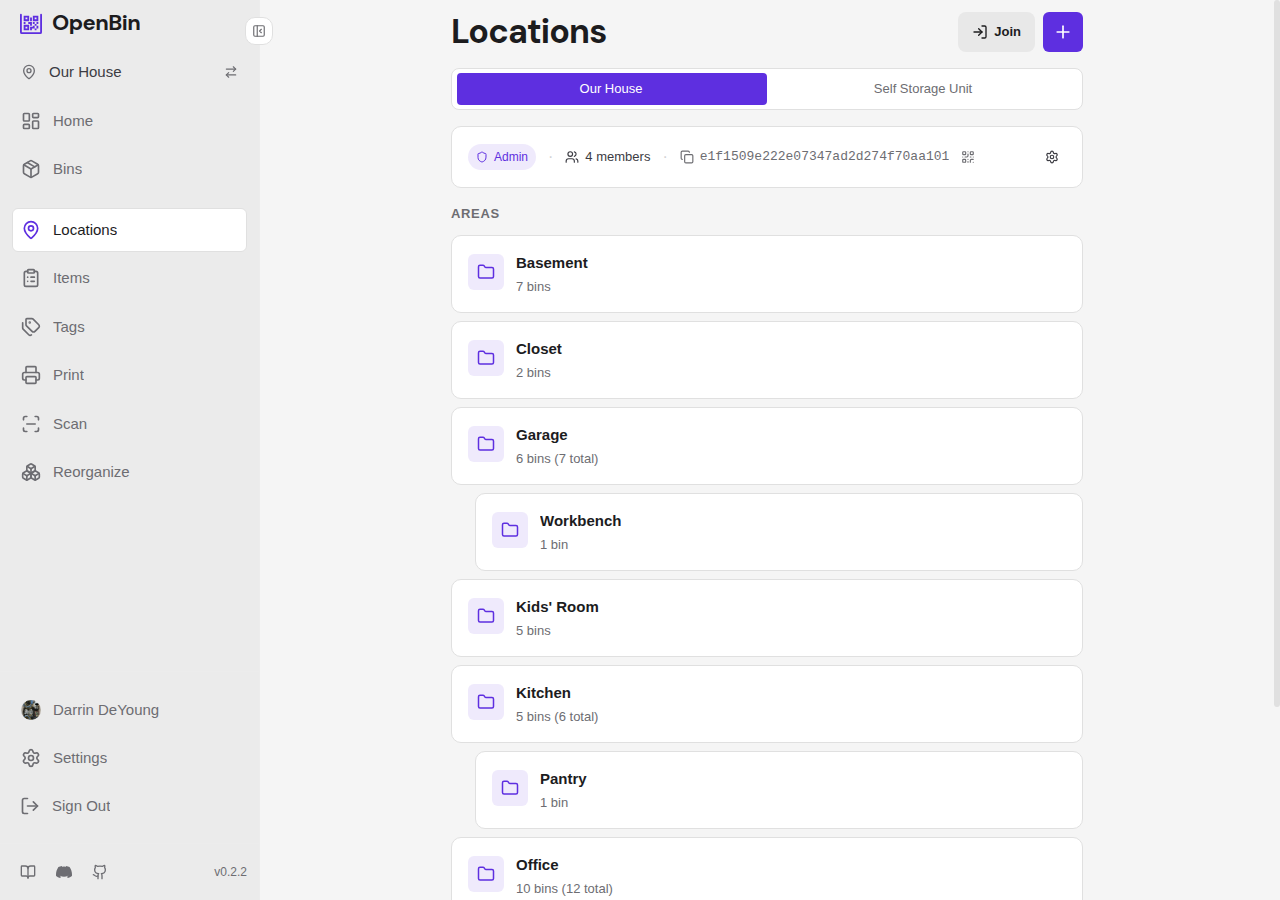Select the Reorganize tool in the sidebar

90,471
